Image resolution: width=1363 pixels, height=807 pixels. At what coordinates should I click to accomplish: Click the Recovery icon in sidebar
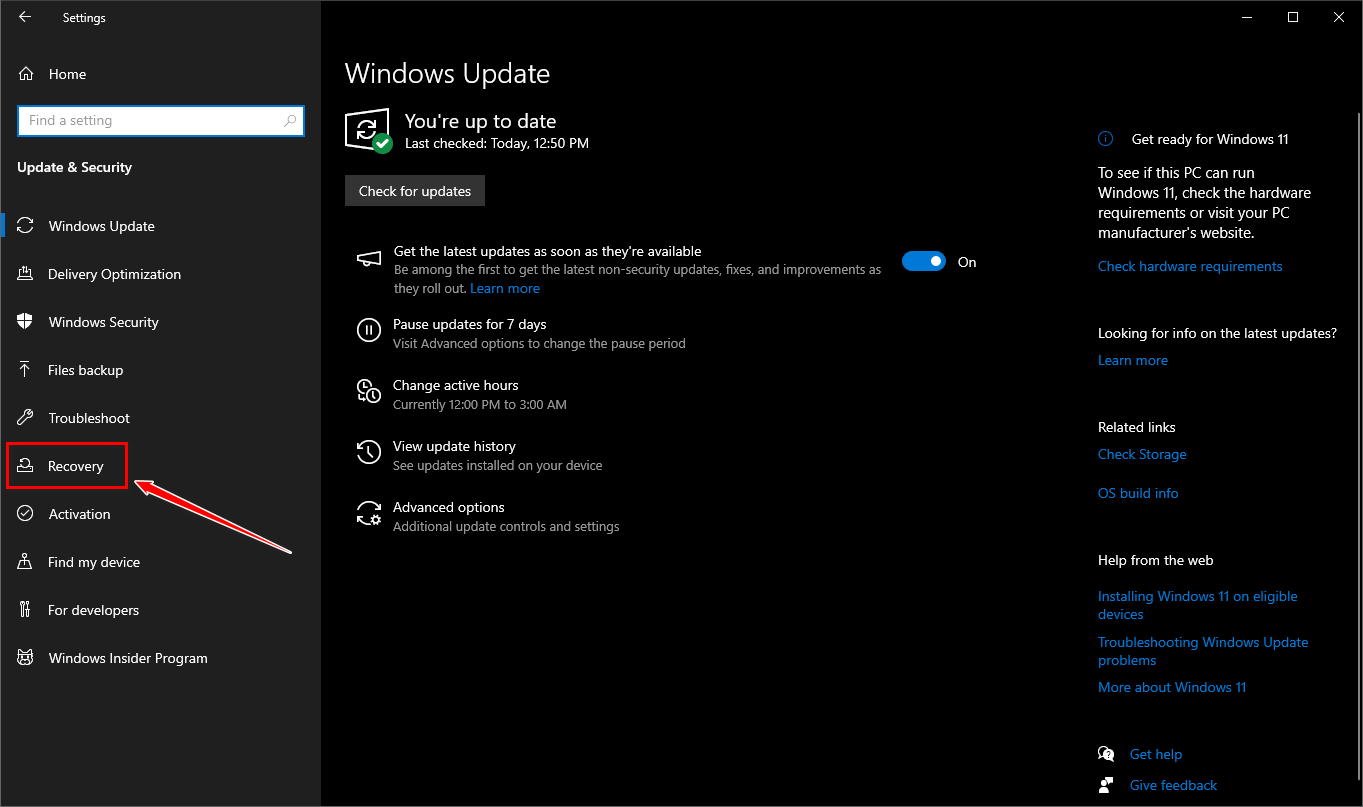26,466
